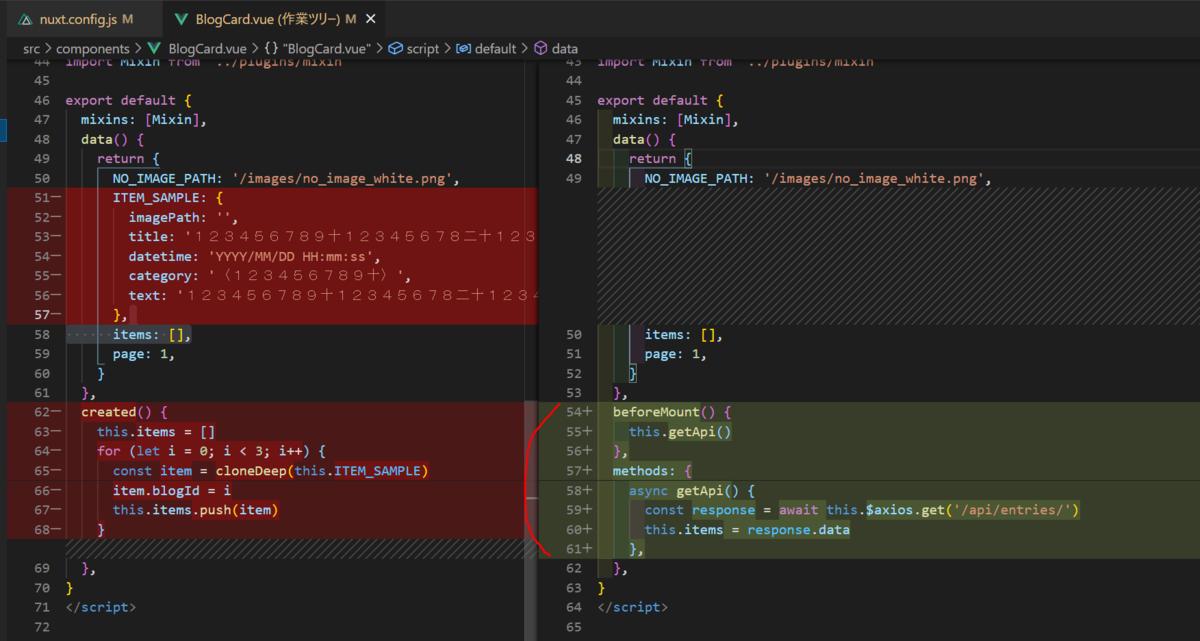This screenshot has height=641, width=1200.
Task: Click the 'title:' removed line 53
Action: [332, 236]
